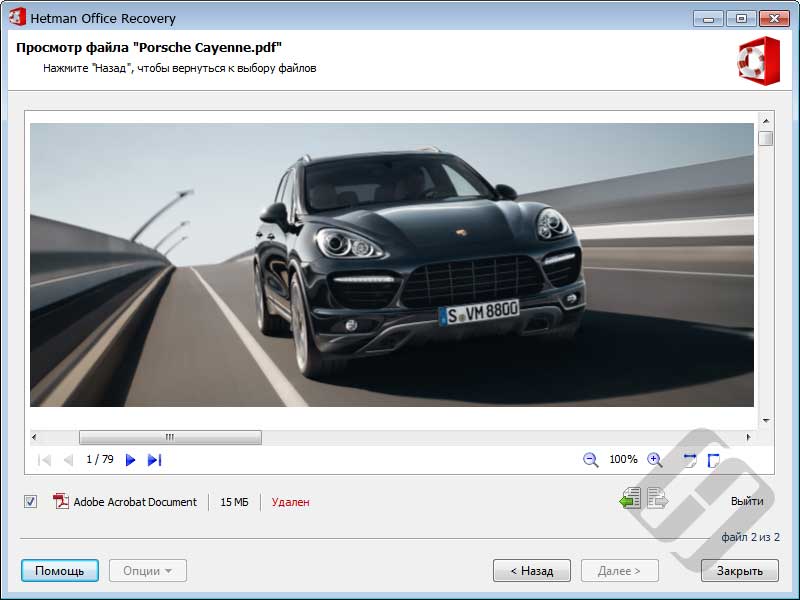Click the Porsche Cayenne preview image
The image size is (800, 600).
(392, 265)
